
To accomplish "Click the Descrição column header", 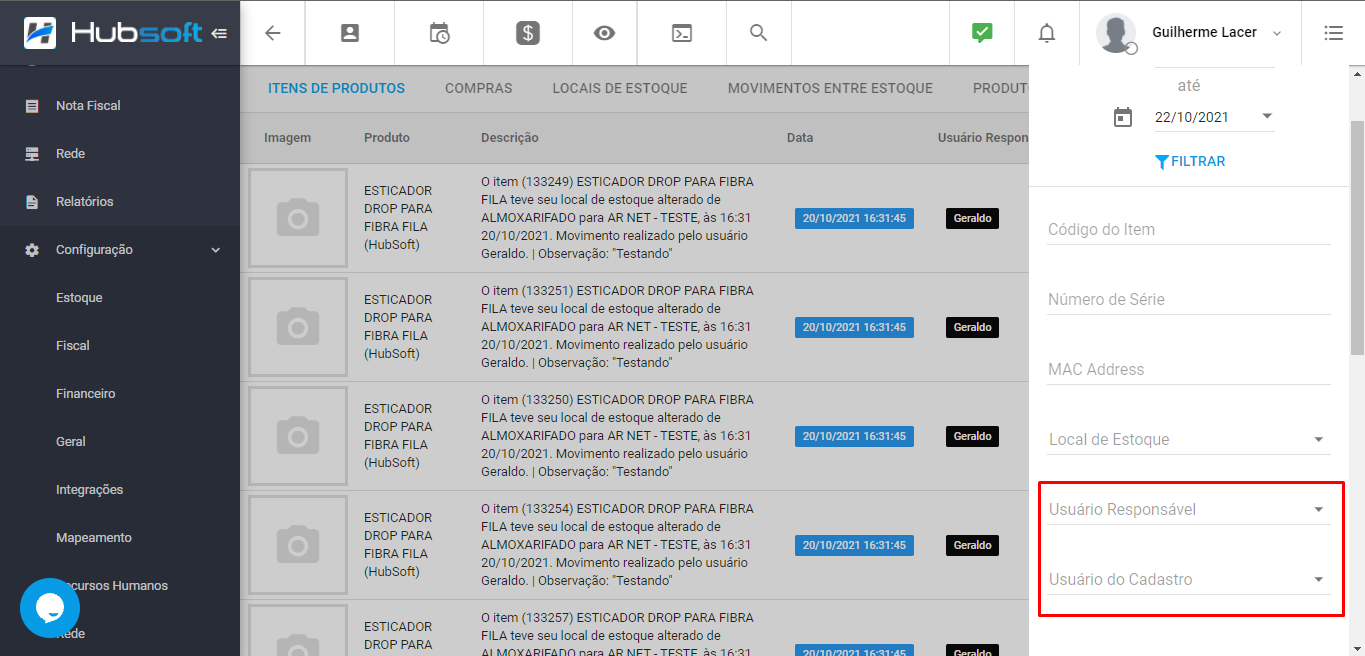I will (510, 138).
